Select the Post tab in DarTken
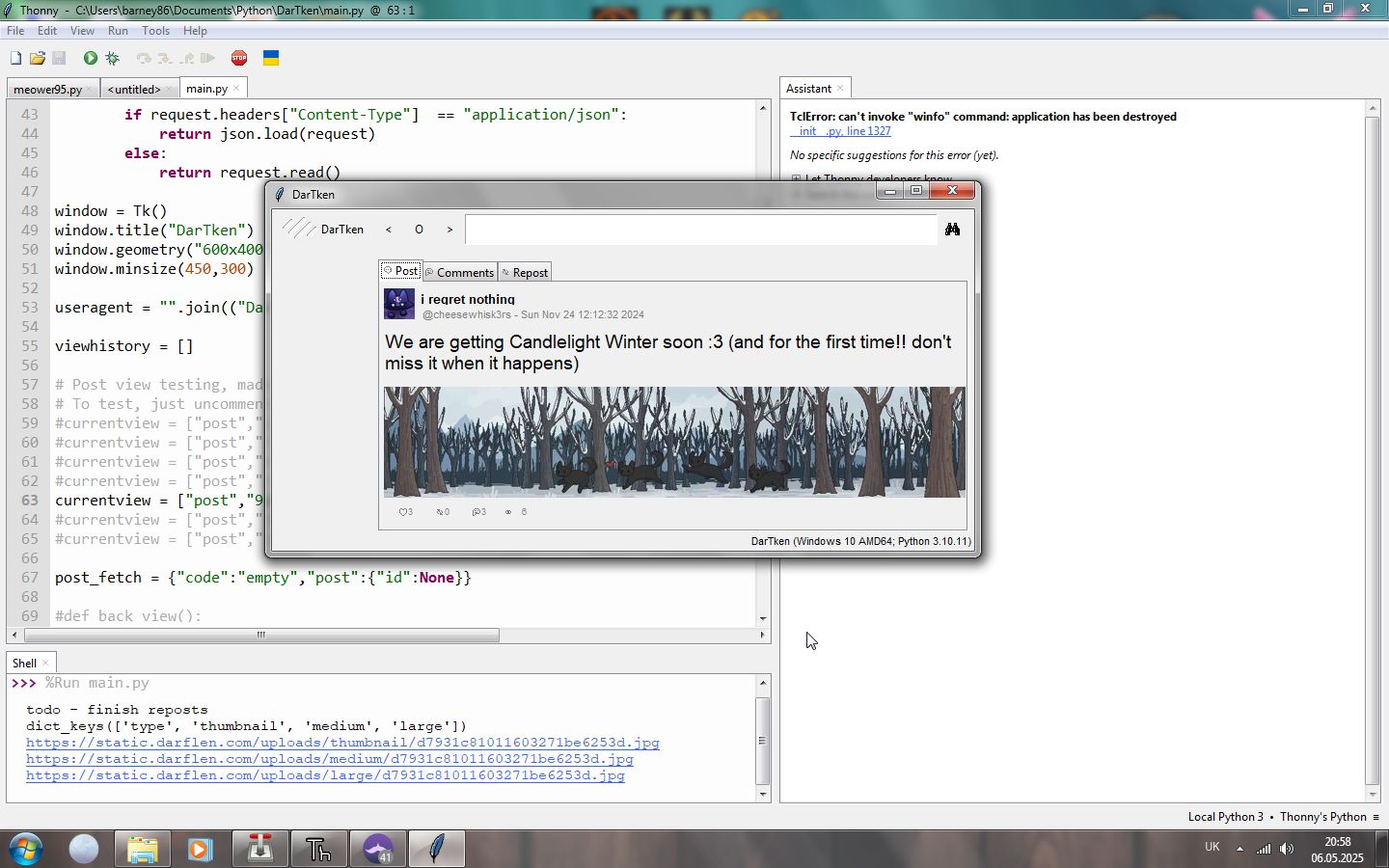This screenshot has width=1389, height=868. pos(400,271)
